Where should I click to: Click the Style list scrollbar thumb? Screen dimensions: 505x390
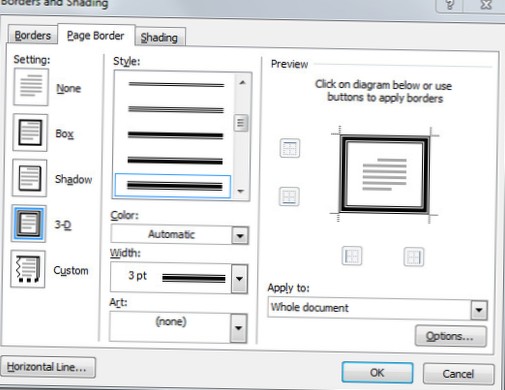(x=241, y=123)
